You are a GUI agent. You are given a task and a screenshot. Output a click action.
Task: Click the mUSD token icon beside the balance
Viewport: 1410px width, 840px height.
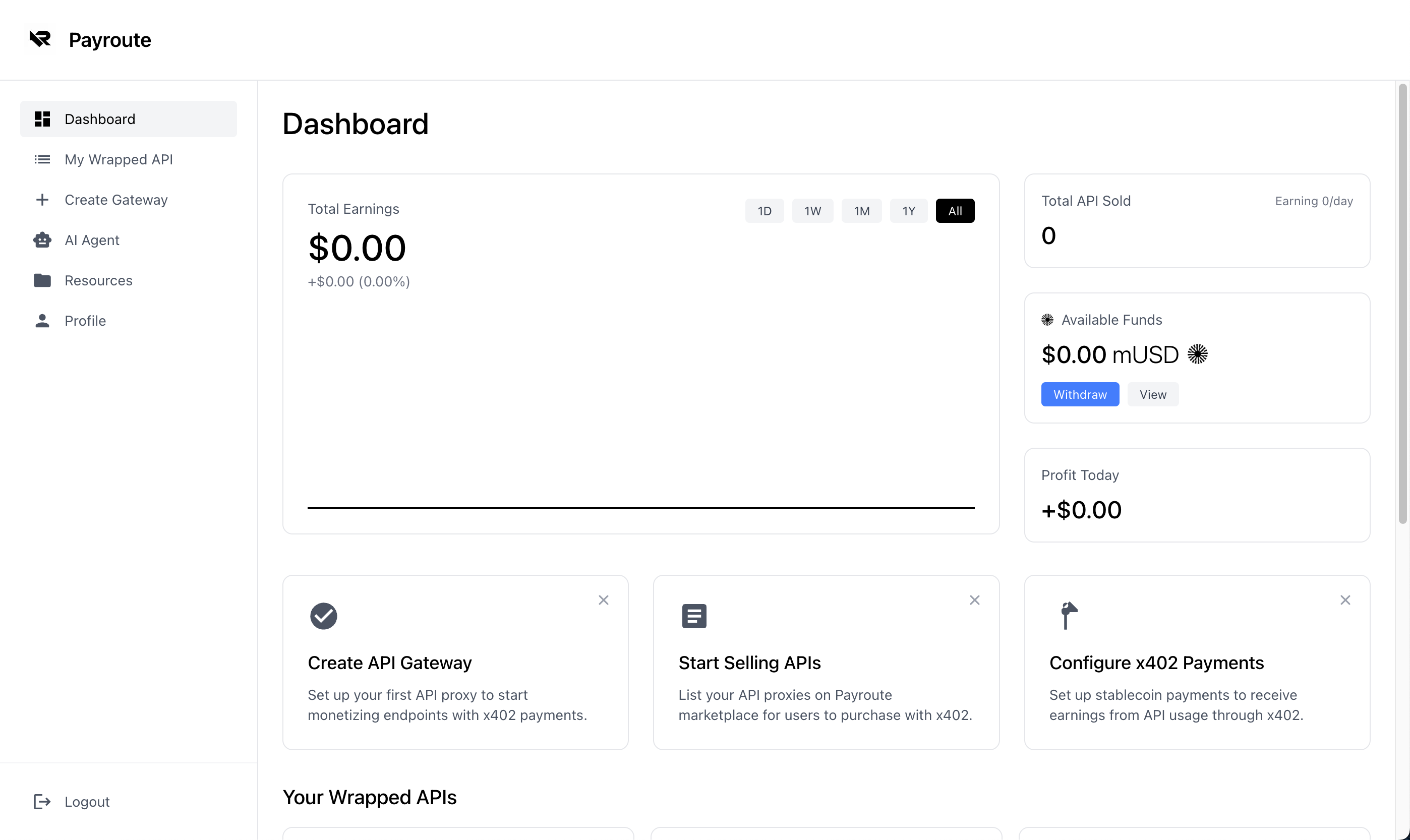coord(1197,354)
